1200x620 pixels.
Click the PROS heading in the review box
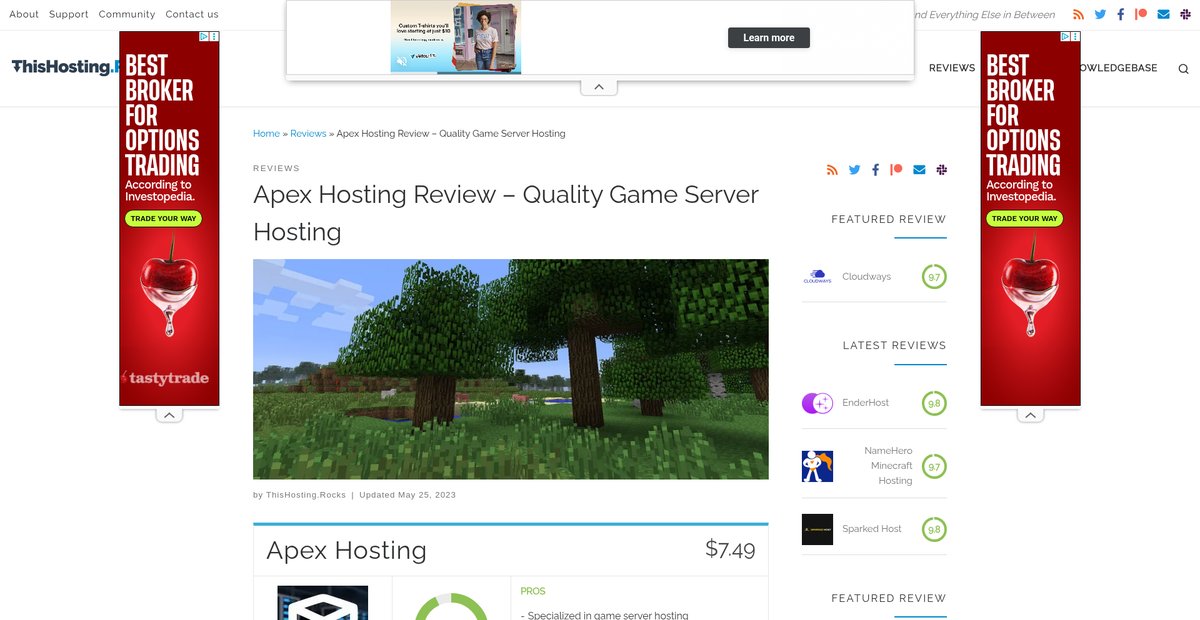(533, 591)
